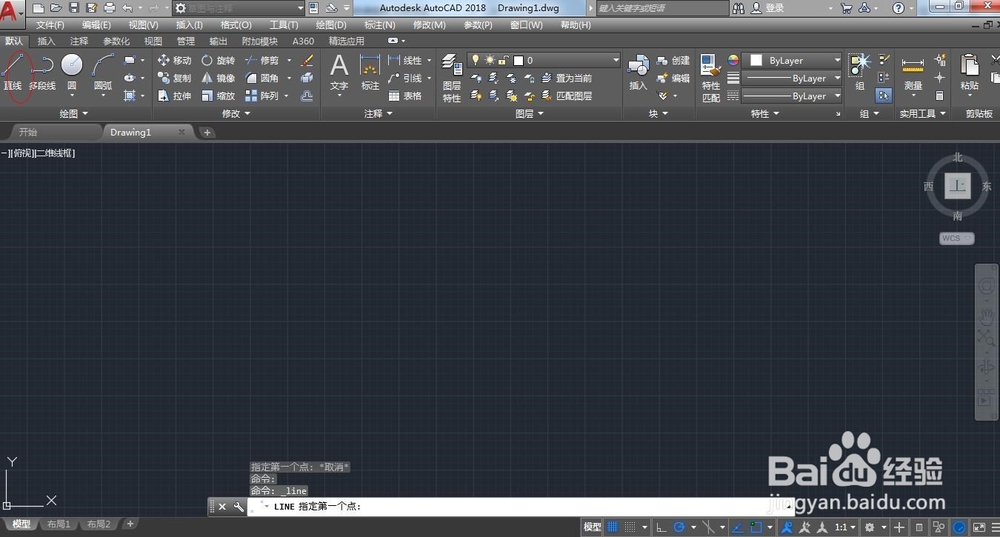Open 图层特性 (Layer Properties) manager
1000x537 pixels.
tap(452, 78)
